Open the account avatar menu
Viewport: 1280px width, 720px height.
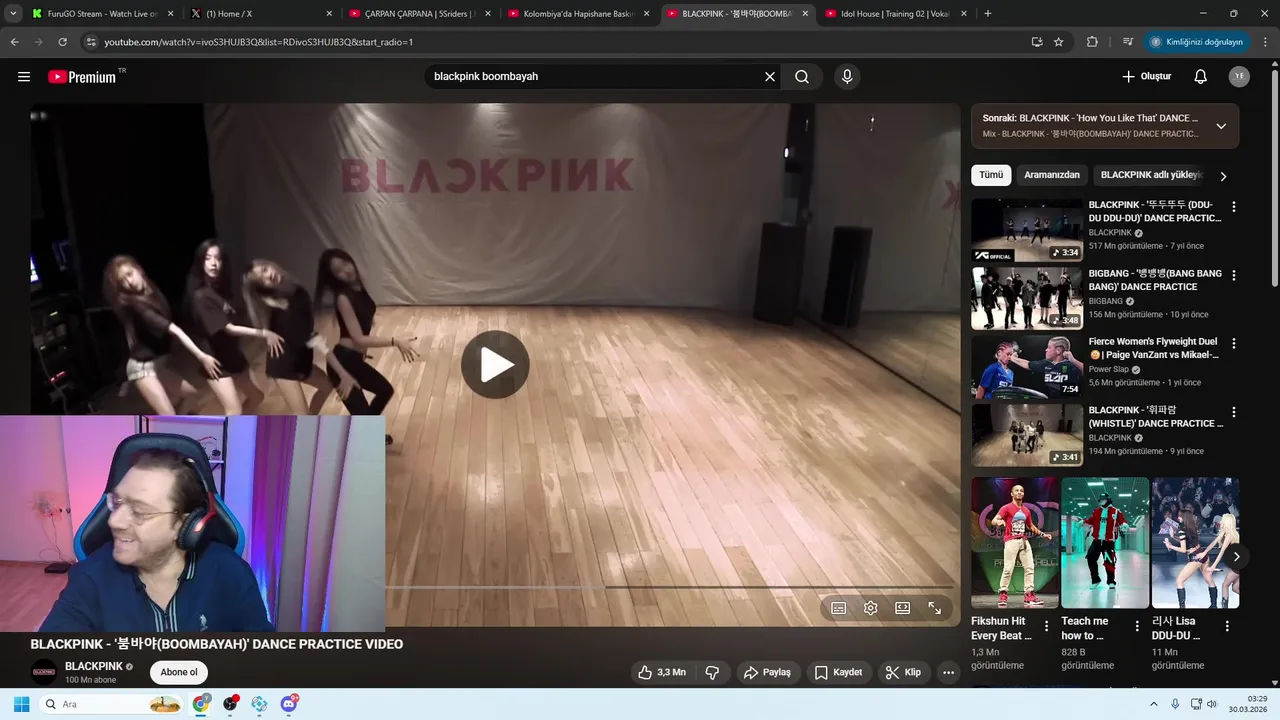1239,77
